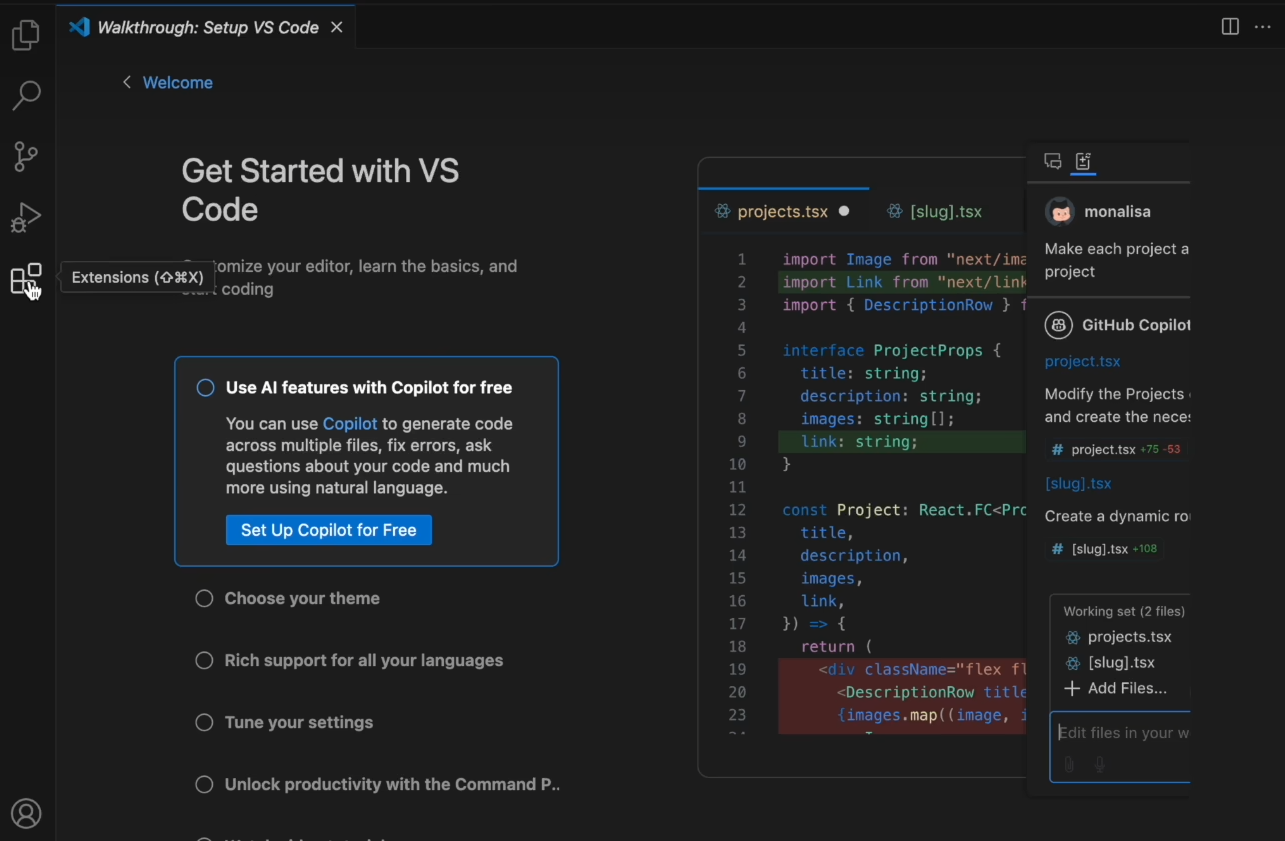This screenshot has height=841, width=1285.
Task: Click line number 12 in code preview
Action: 737,510
